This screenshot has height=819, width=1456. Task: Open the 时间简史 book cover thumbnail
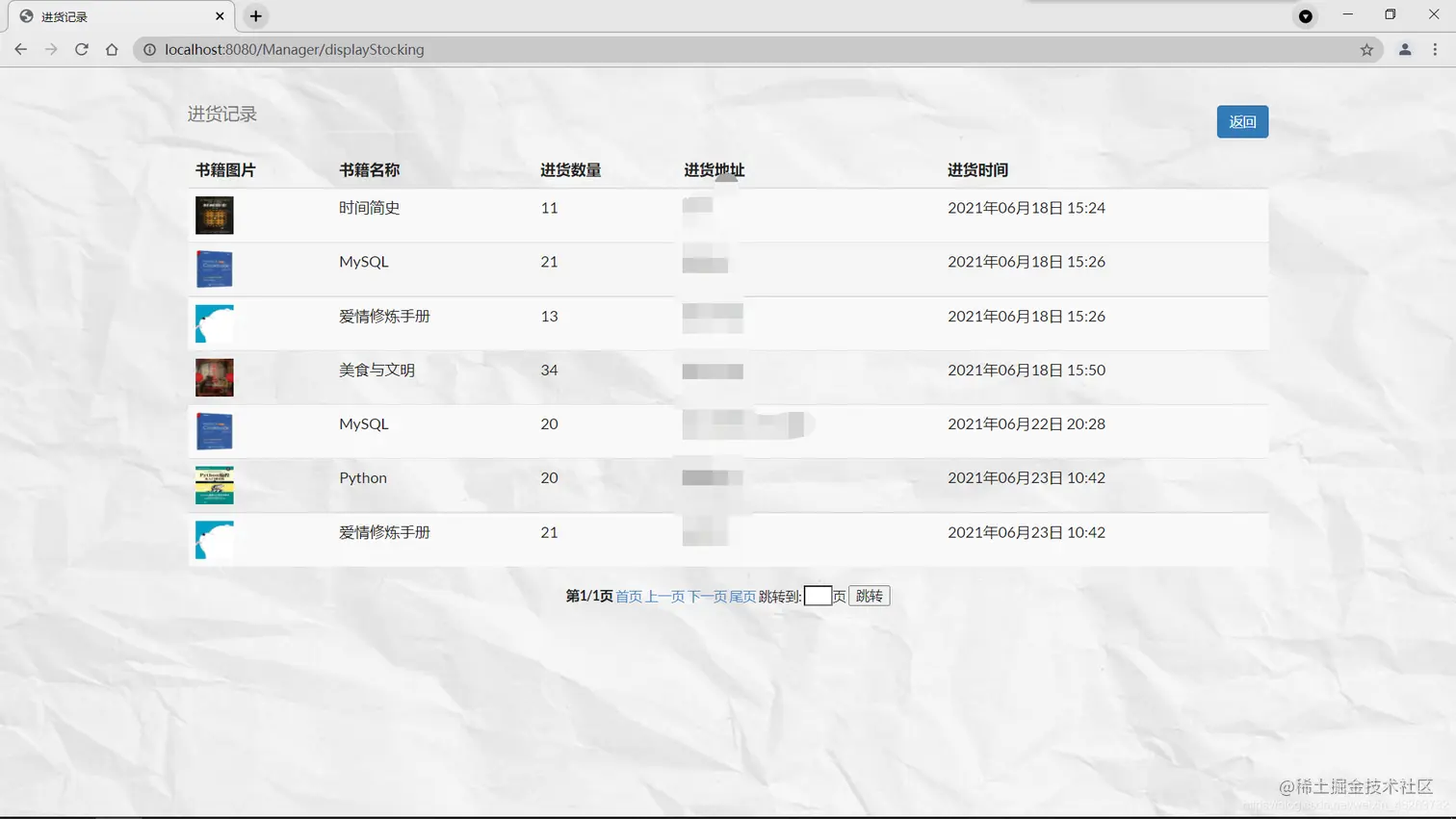213,215
